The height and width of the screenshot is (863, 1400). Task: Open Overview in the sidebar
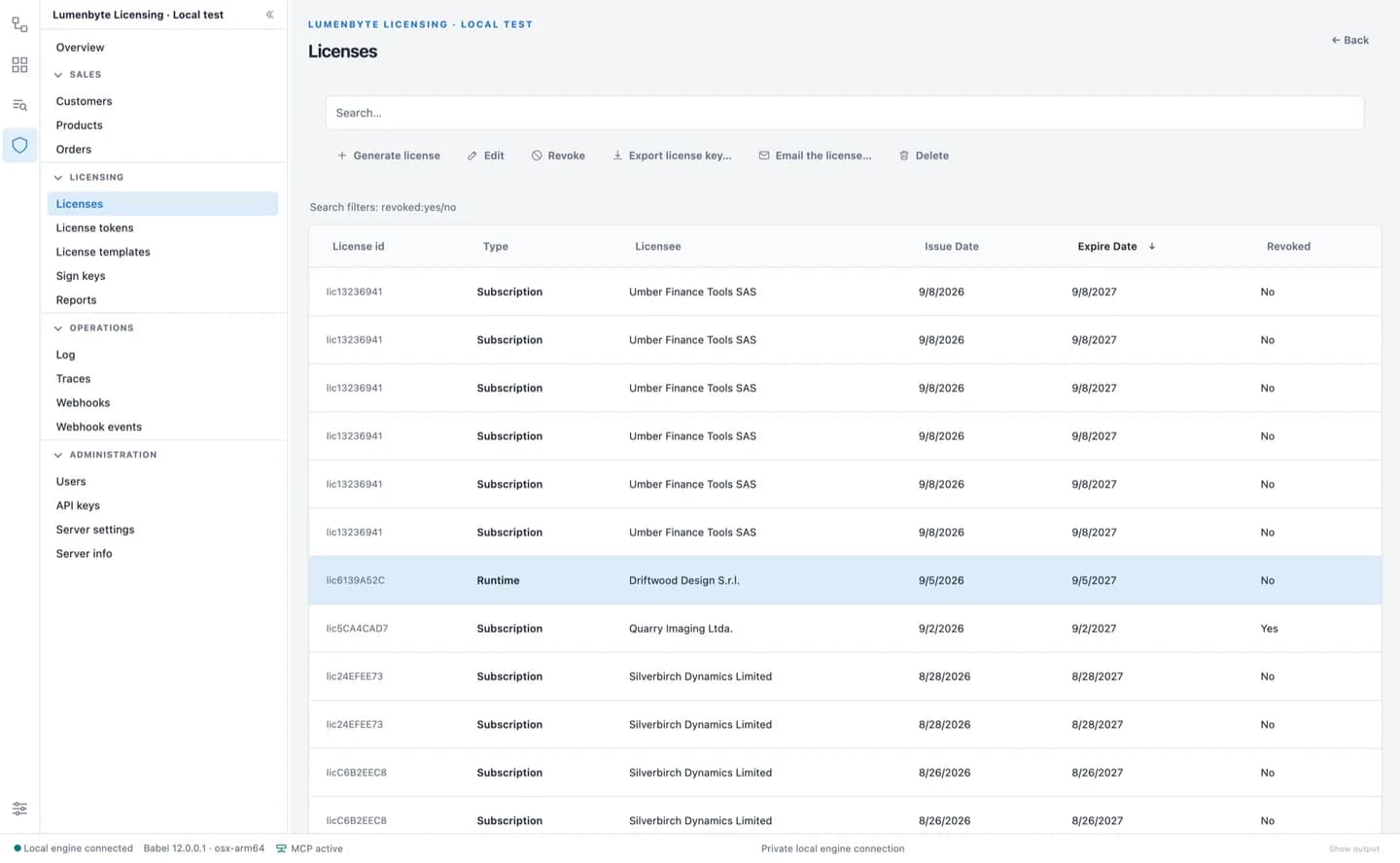coord(80,48)
